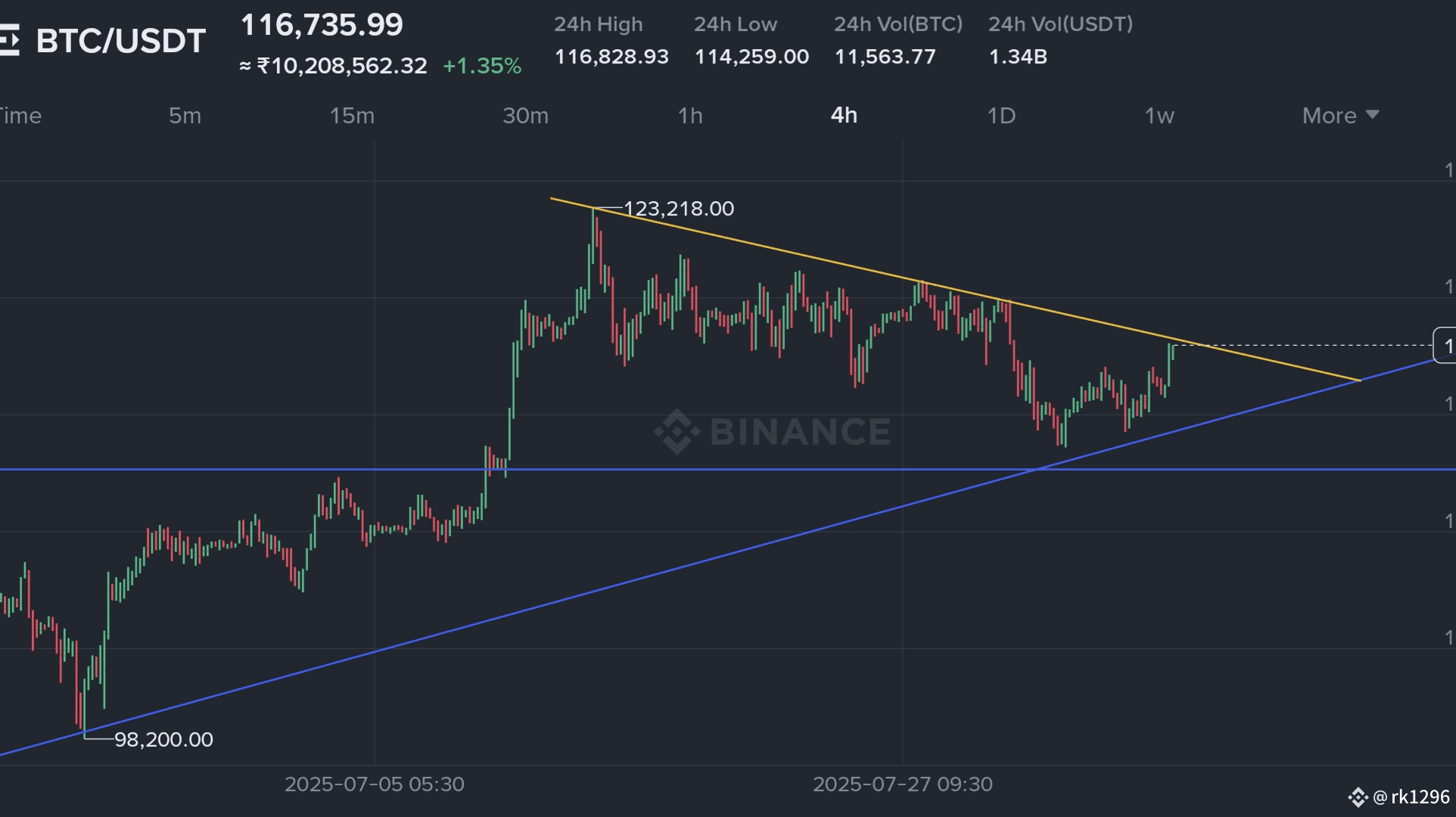Click the @rk1296 username watermark

(1411, 797)
